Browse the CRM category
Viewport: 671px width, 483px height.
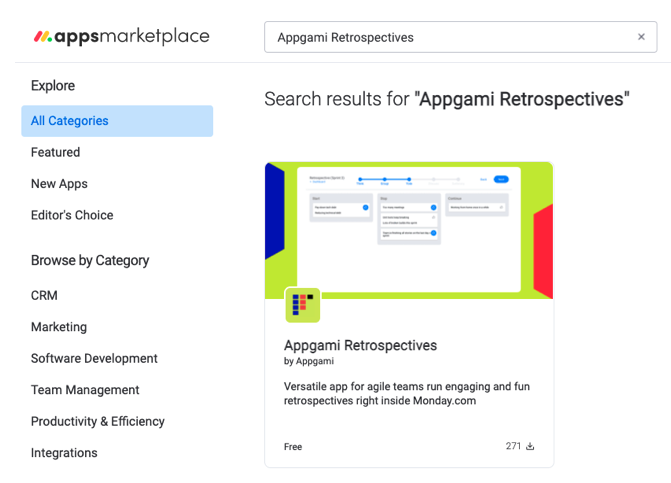(x=44, y=296)
